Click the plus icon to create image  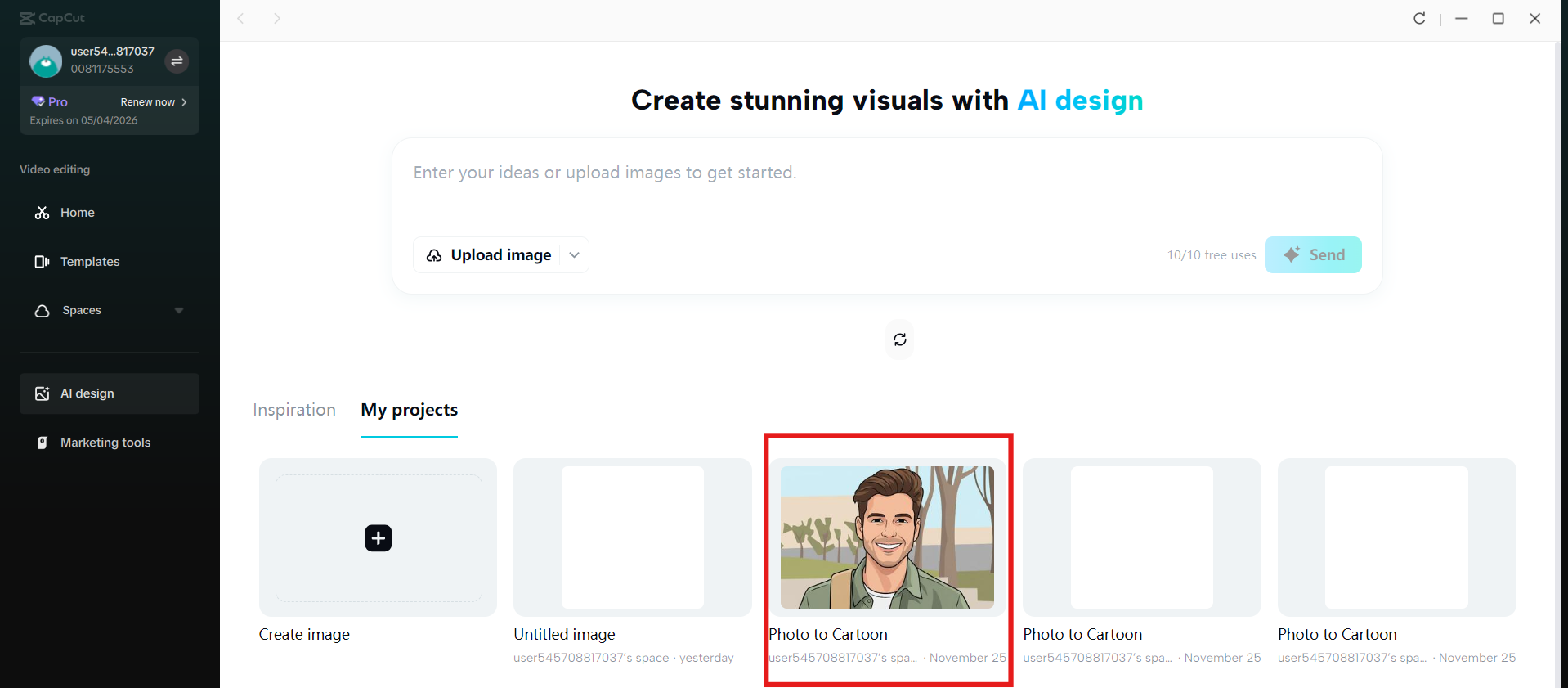378,538
